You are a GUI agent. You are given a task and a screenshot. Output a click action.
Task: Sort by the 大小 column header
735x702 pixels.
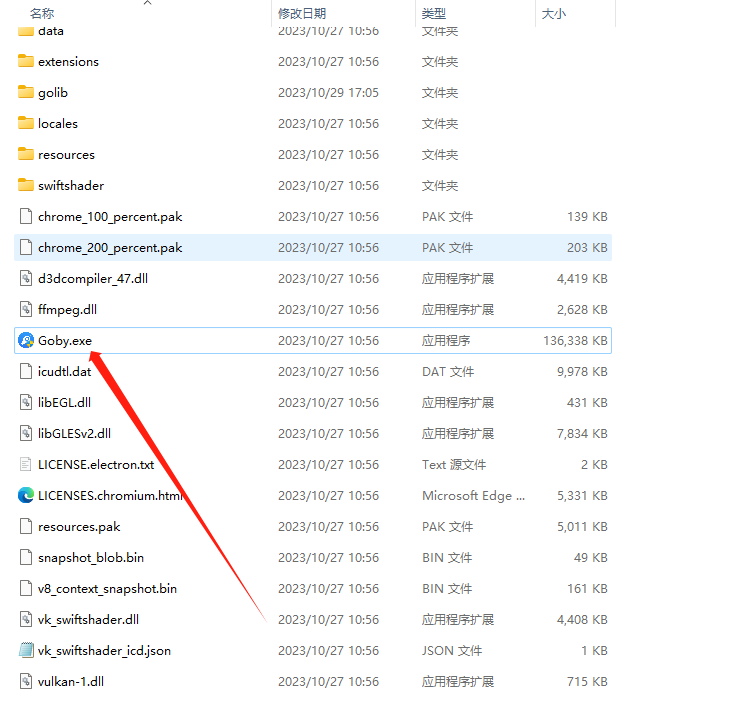click(x=554, y=14)
